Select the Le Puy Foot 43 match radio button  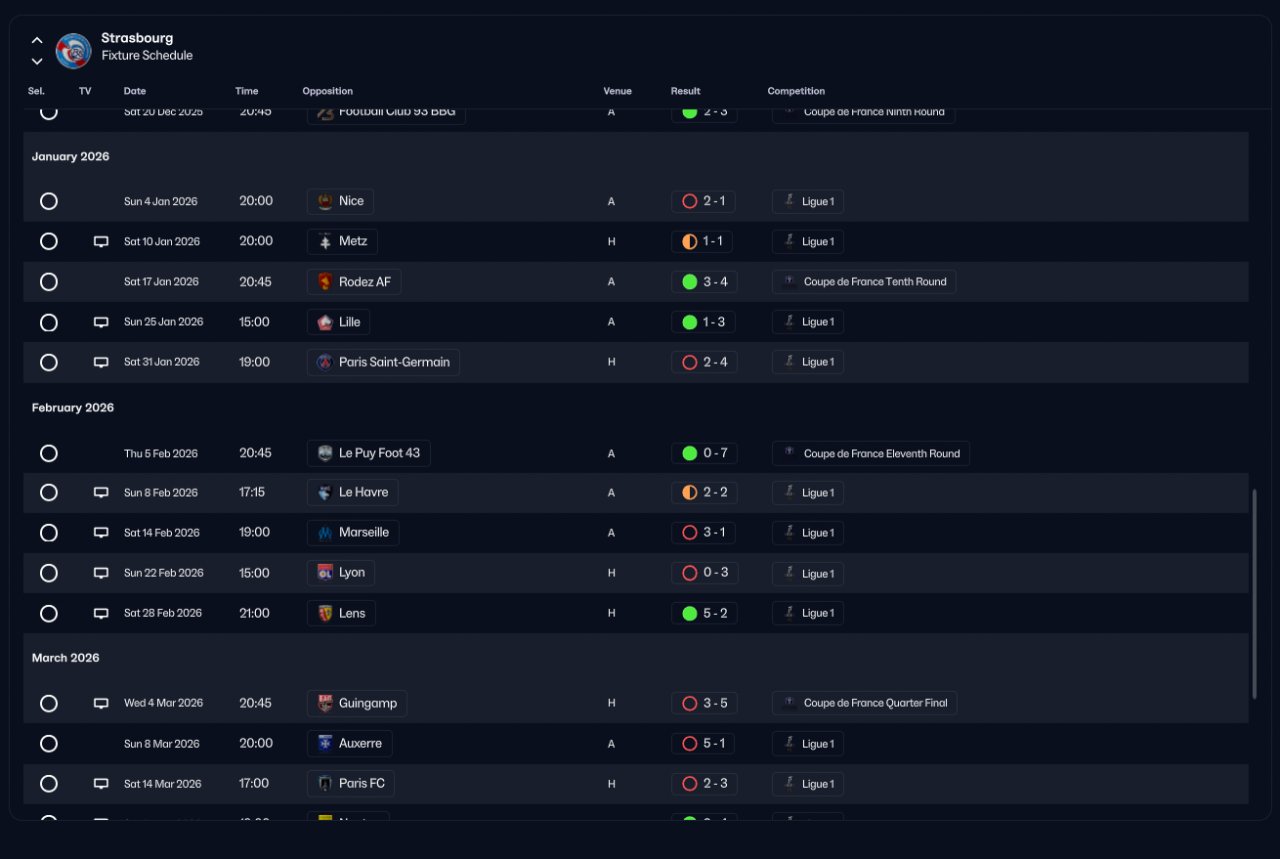49,453
